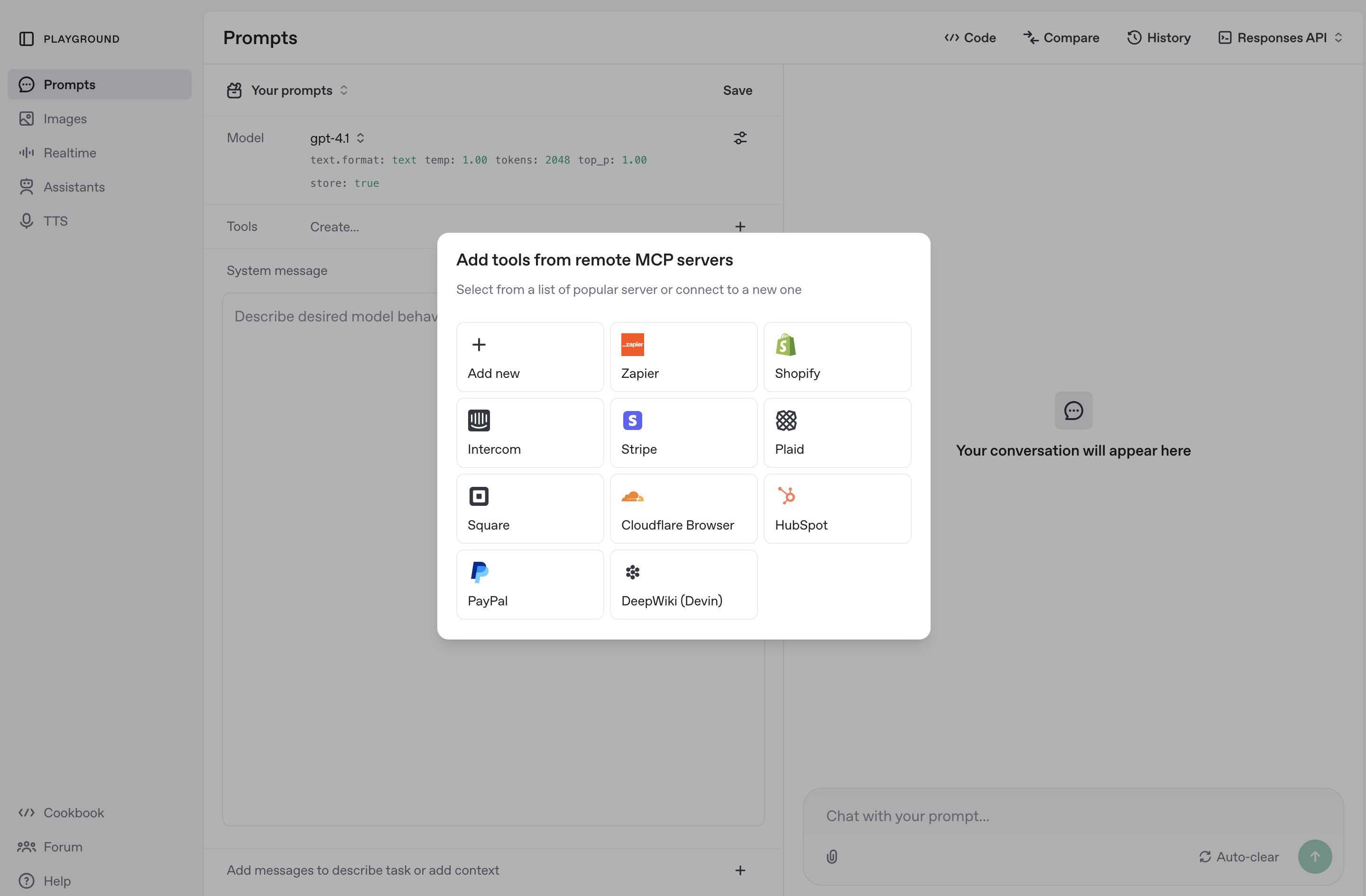Viewport: 1366px width, 896px height.
Task: Send message with the green arrow button
Action: coord(1314,857)
